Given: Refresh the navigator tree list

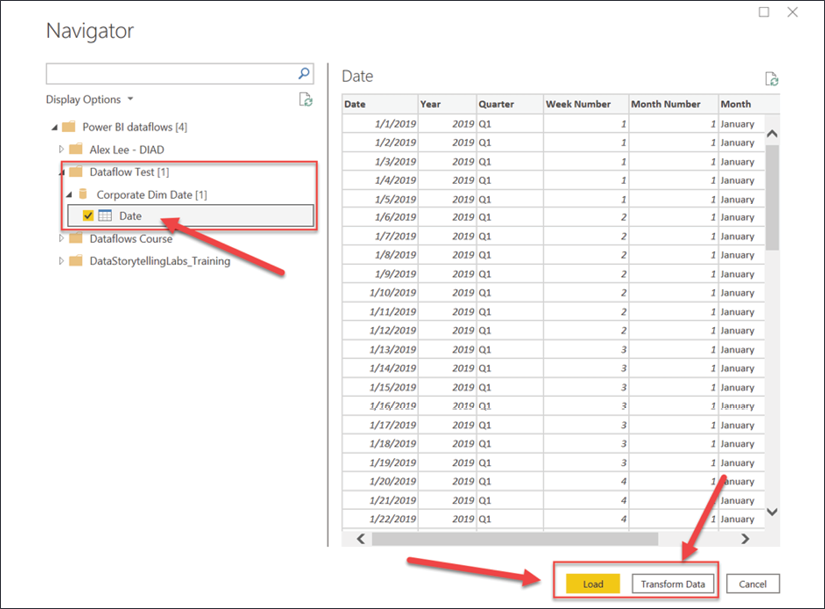Looking at the screenshot, I should click(x=306, y=99).
